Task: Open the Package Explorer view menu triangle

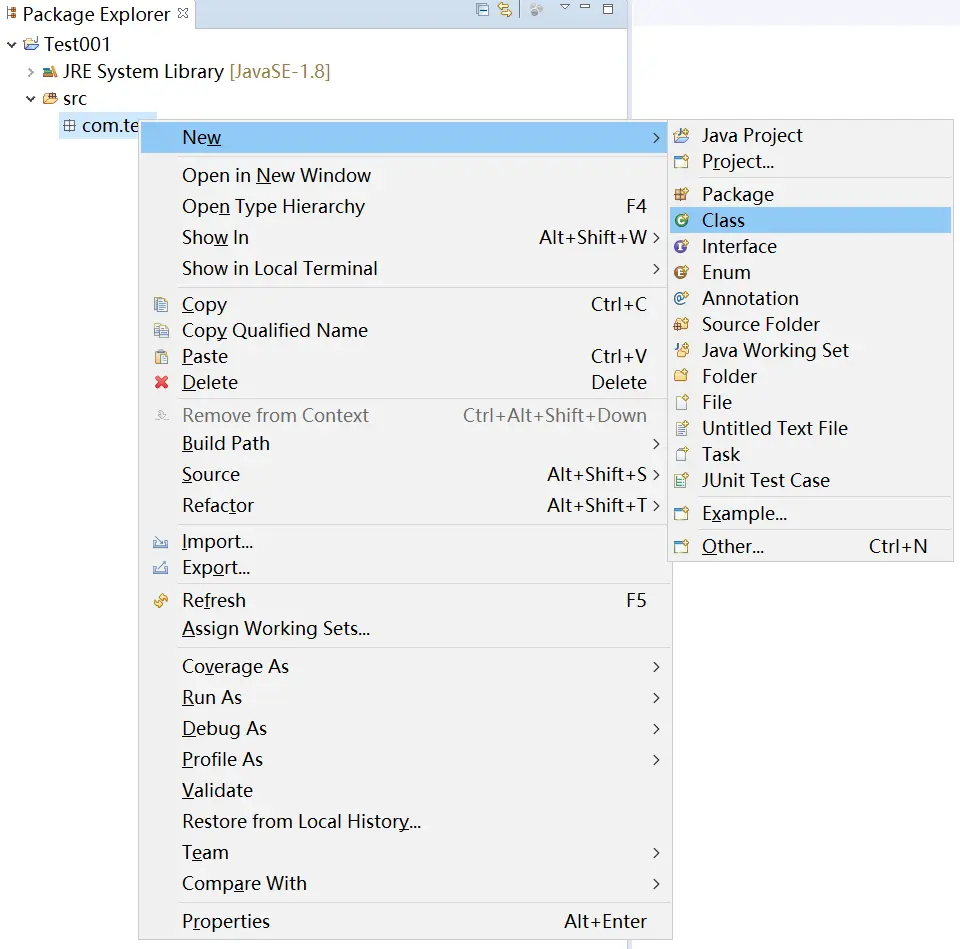Action: [x=565, y=7]
